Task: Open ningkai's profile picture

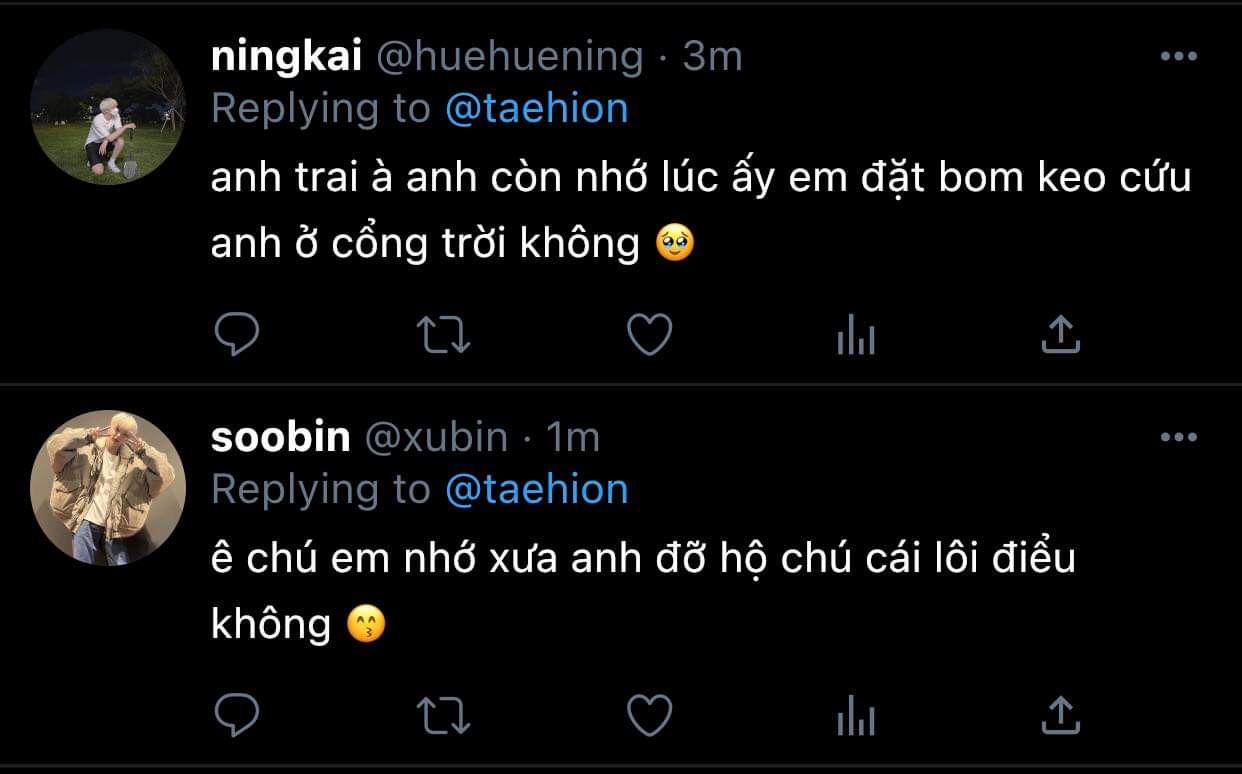Action: click(107, 107)
